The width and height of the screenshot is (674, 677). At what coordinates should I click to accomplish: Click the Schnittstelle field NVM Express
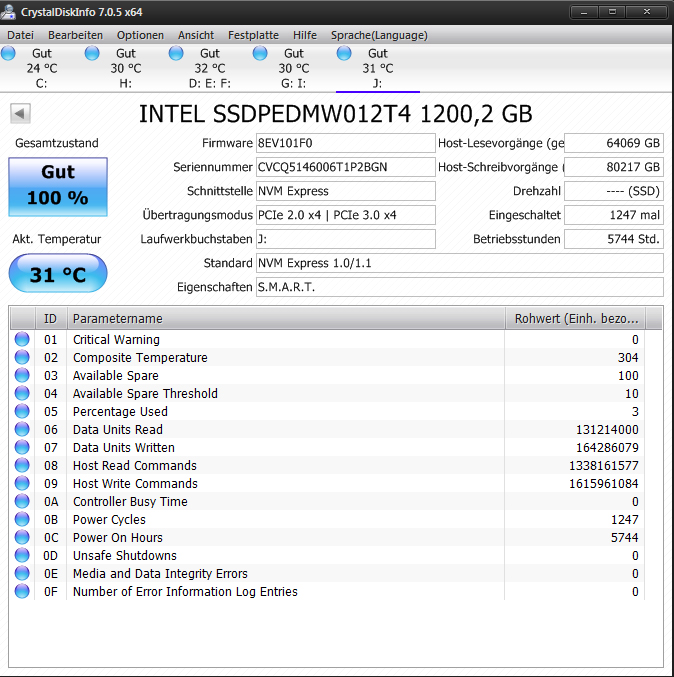345,191
